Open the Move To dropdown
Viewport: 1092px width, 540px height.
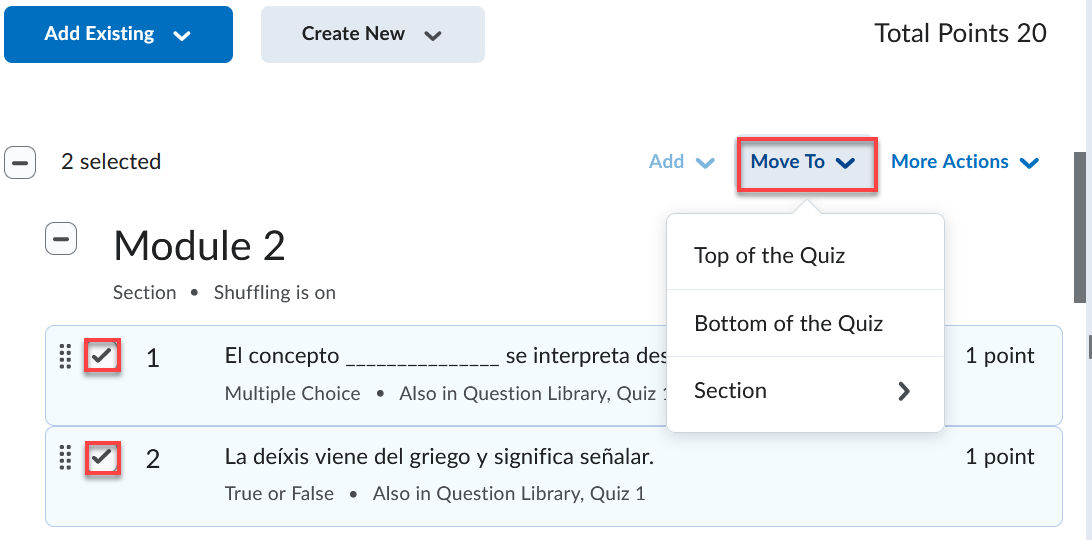point(805,163)
